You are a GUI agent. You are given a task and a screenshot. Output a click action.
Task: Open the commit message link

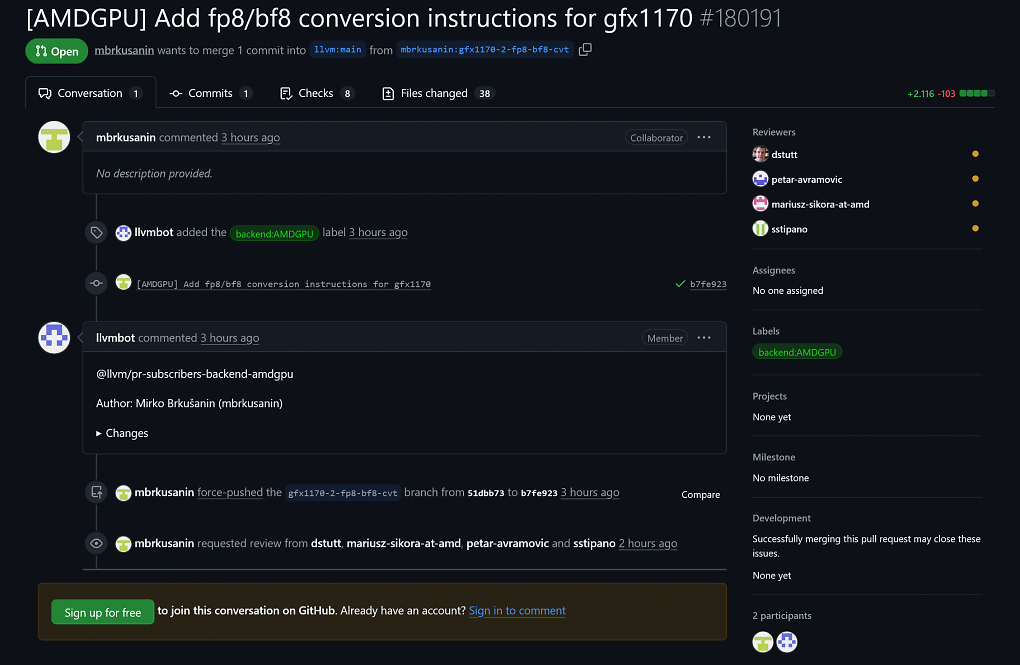[x=284, y=284]
